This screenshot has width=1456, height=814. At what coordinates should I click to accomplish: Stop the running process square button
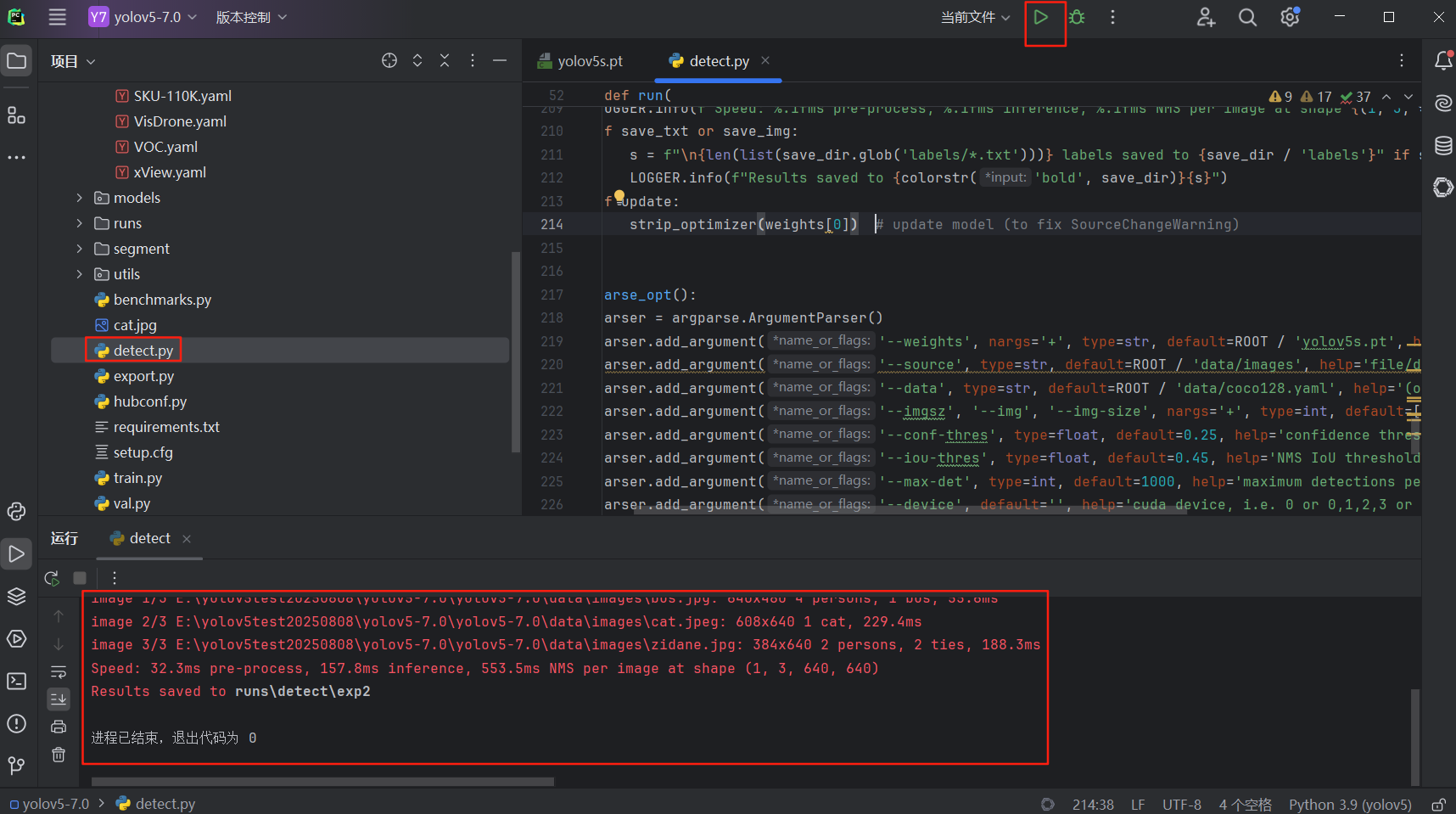(80, 578)
